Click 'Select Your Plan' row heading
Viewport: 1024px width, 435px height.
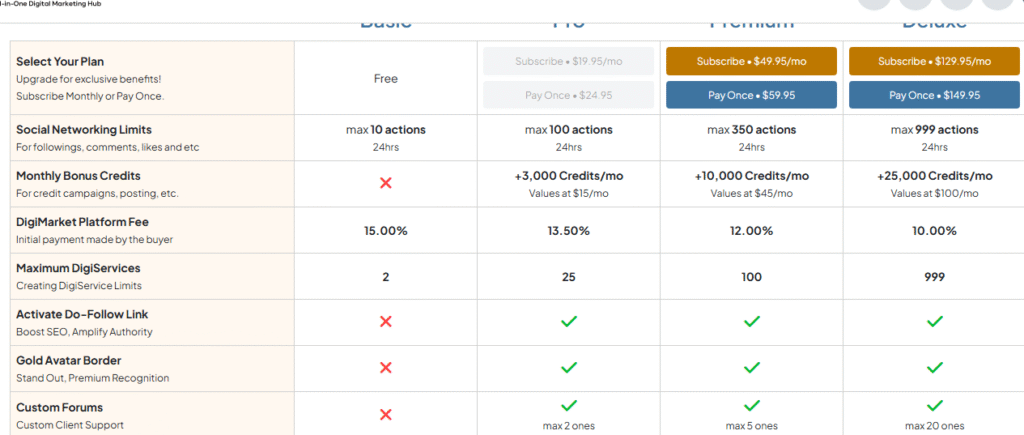tap(60, 61)
